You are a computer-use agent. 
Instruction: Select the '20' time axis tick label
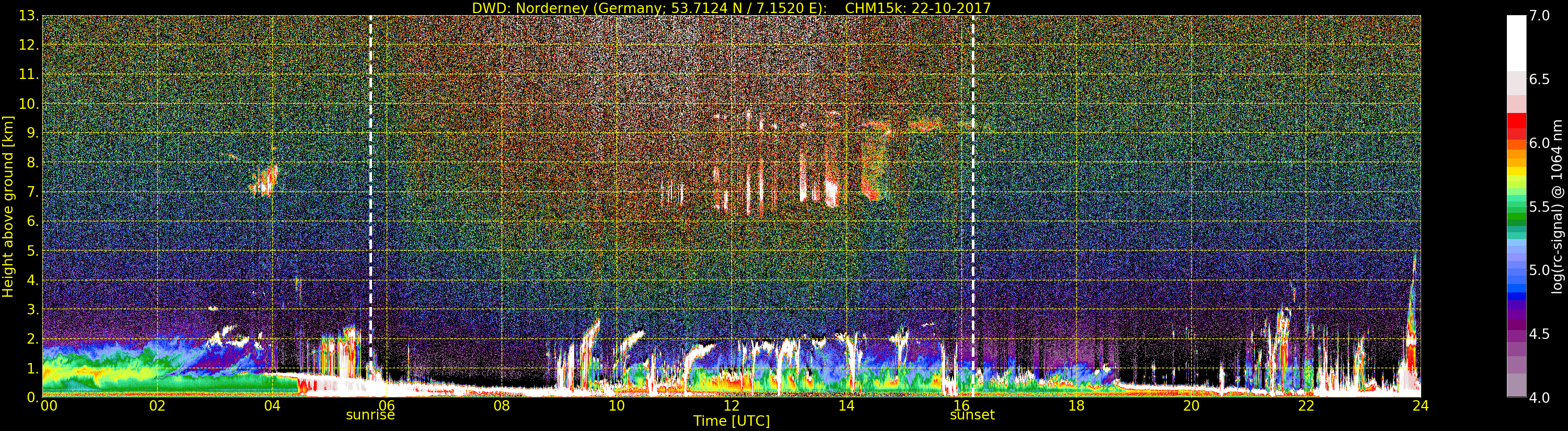pyautogui.click(x=1191, y=405)
